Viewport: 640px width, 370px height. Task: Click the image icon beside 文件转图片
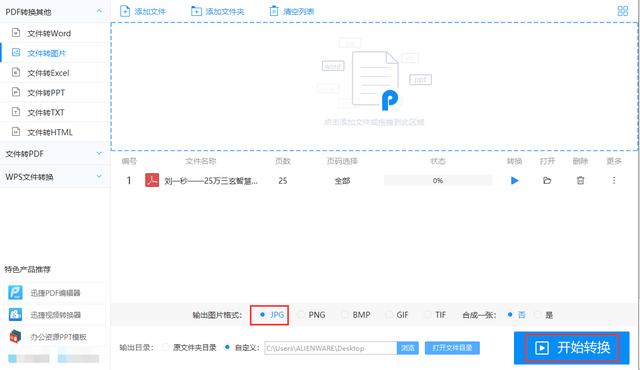tap(16, 52)
